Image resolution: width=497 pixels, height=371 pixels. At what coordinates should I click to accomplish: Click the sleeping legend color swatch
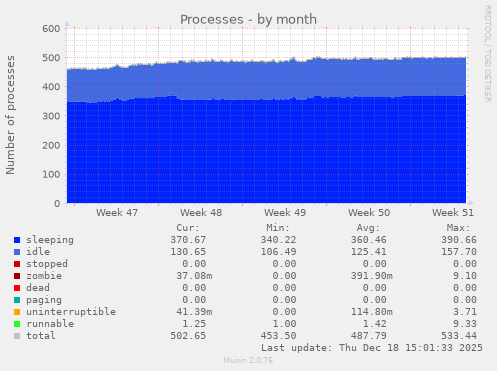click(x=17, y=240)
